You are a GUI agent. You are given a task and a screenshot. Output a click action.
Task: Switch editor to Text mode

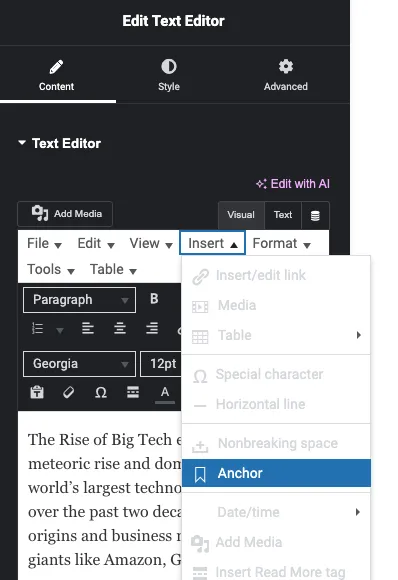pyautogui.click(x=283, y=215)
